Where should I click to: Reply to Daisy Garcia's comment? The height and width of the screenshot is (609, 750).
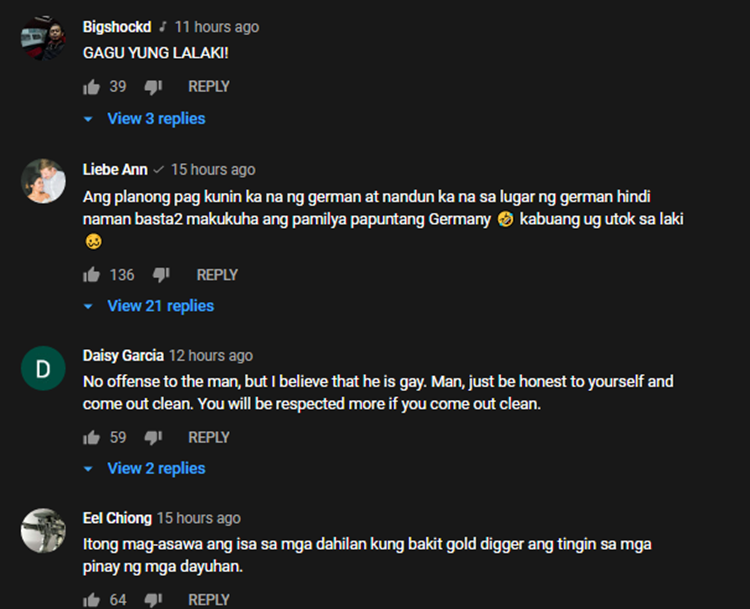pos(209,437)
